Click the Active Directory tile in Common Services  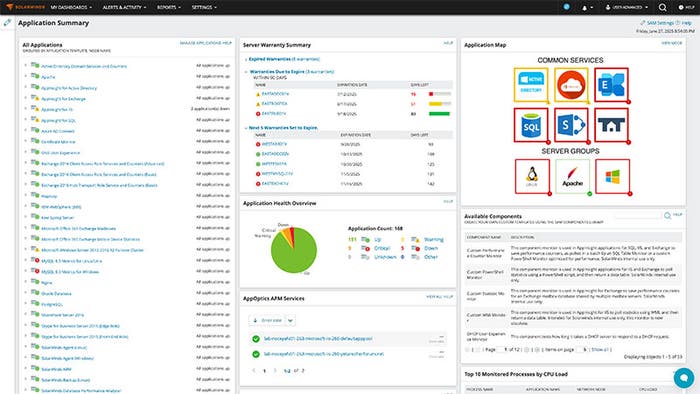[530, 85]
